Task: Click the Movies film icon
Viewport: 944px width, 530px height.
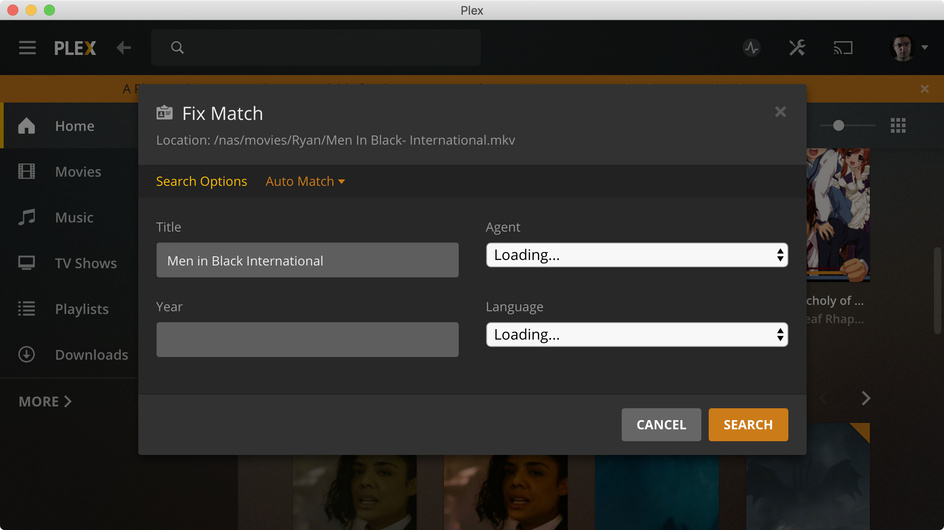Action: click(26, 172)
